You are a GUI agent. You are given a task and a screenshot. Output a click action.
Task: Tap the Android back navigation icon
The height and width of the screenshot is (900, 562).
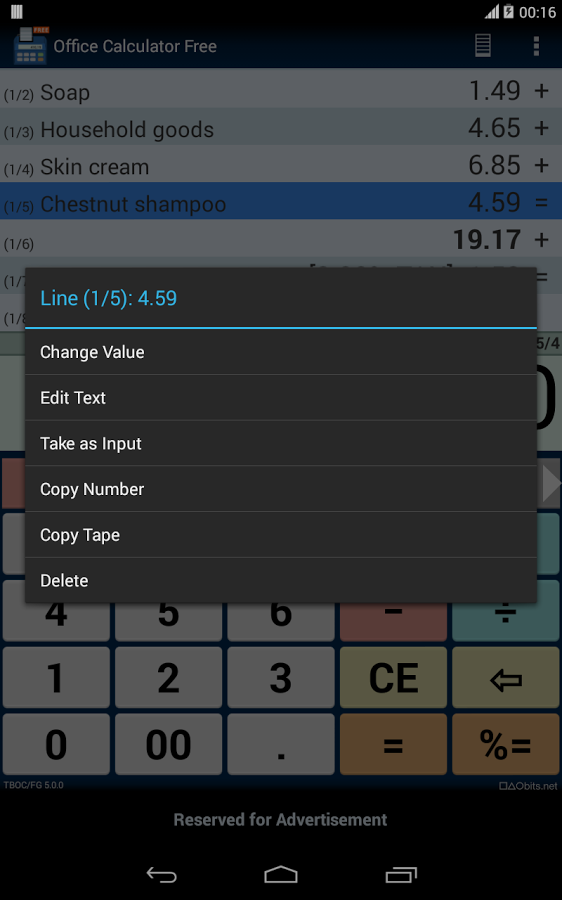(x=161, y=874)
